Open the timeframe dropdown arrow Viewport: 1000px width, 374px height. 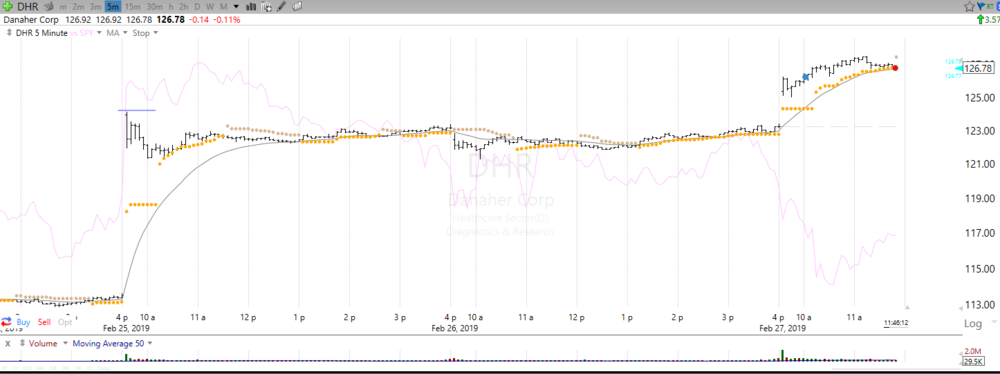(236, 7)
